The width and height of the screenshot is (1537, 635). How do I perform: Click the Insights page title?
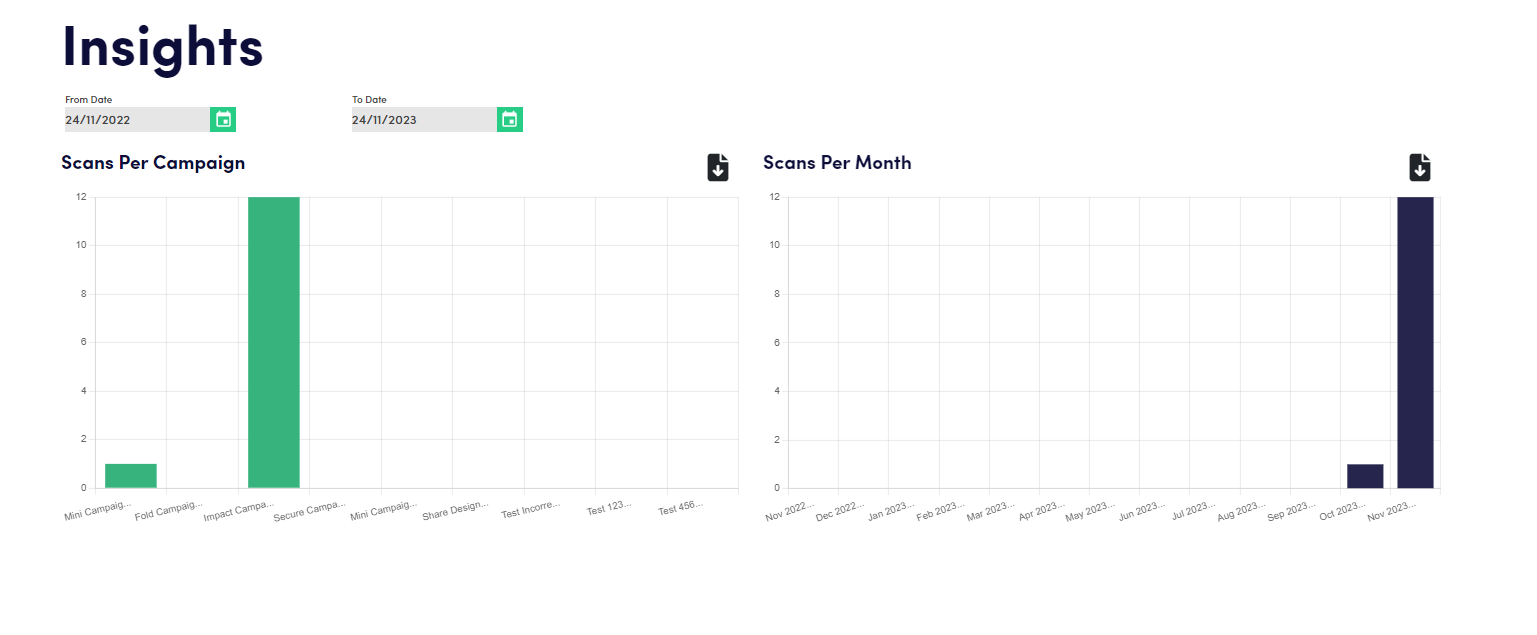[x=163, y=45]
